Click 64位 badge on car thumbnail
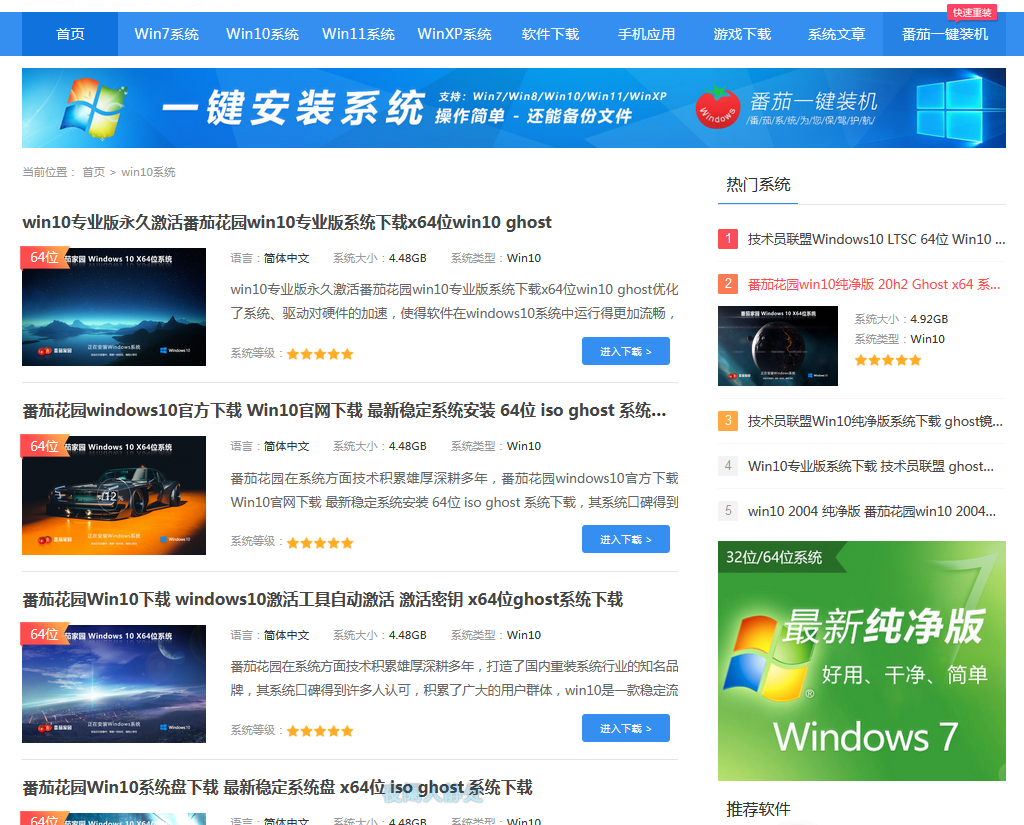The height and width of the screenshot is (825, 1024). 44,446
